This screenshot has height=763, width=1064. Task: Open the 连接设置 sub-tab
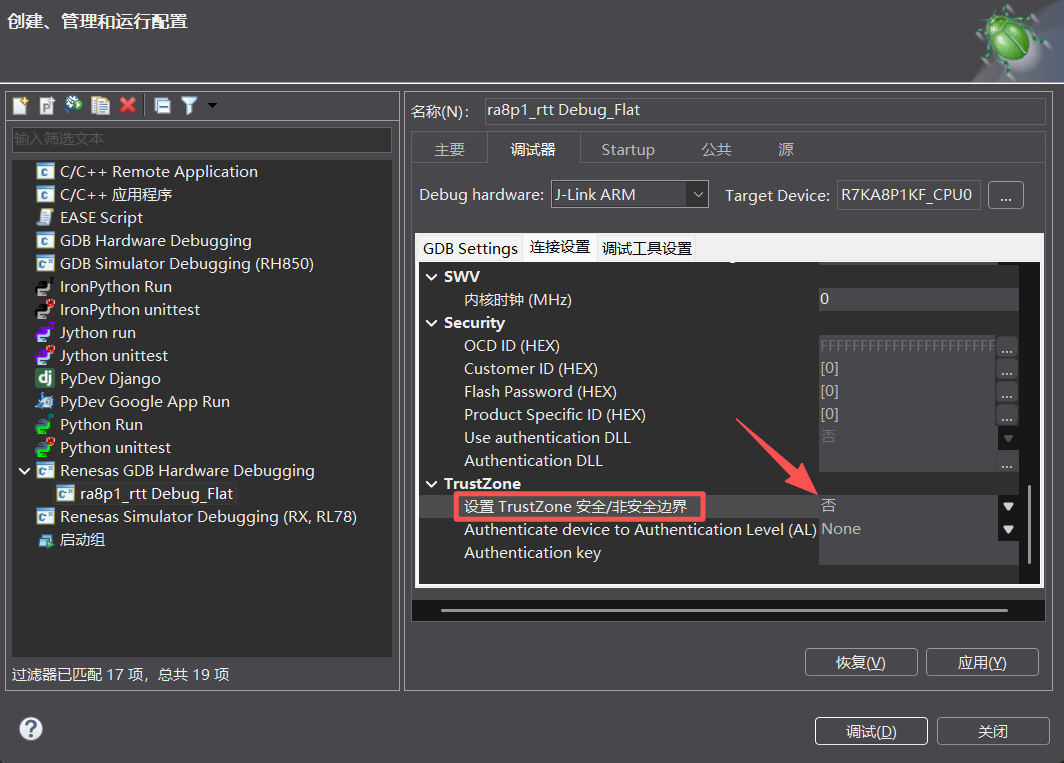pyautogui.click(x=560, y=248)
